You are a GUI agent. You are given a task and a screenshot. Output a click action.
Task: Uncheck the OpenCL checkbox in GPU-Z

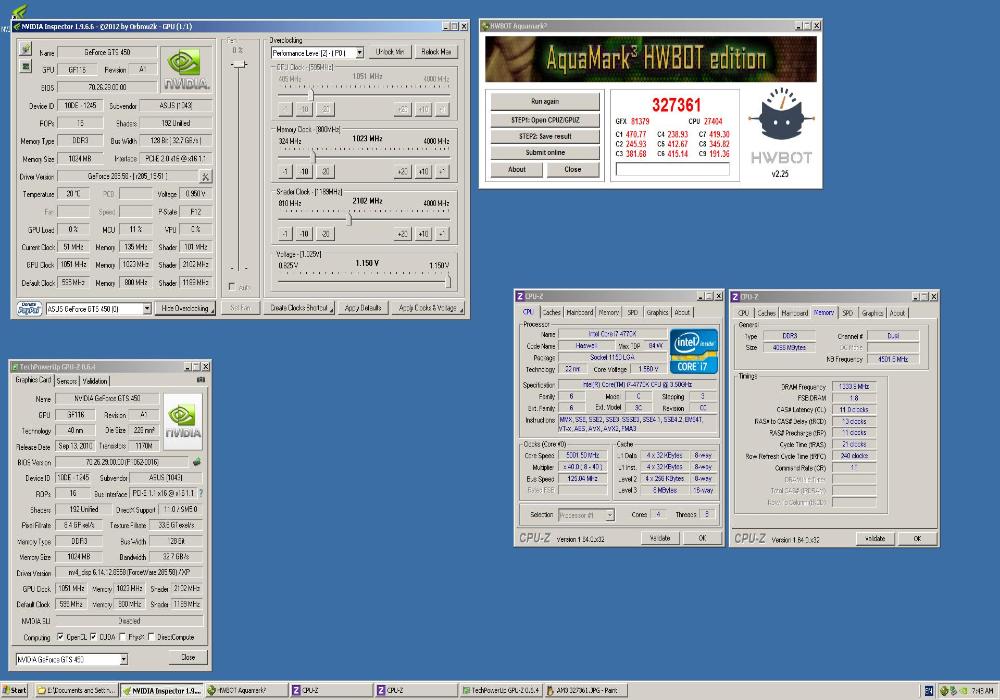pos(61,637)
